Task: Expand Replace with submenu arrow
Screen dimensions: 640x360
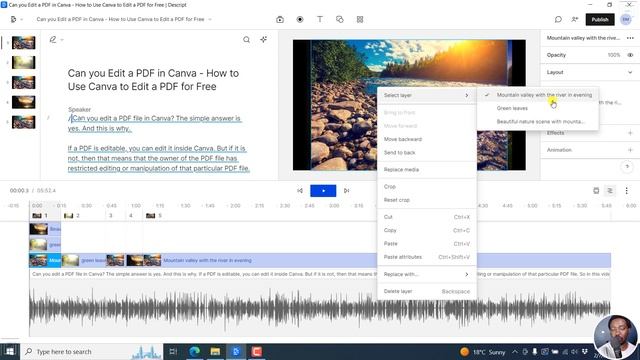Action: click(x=467, y=274)
